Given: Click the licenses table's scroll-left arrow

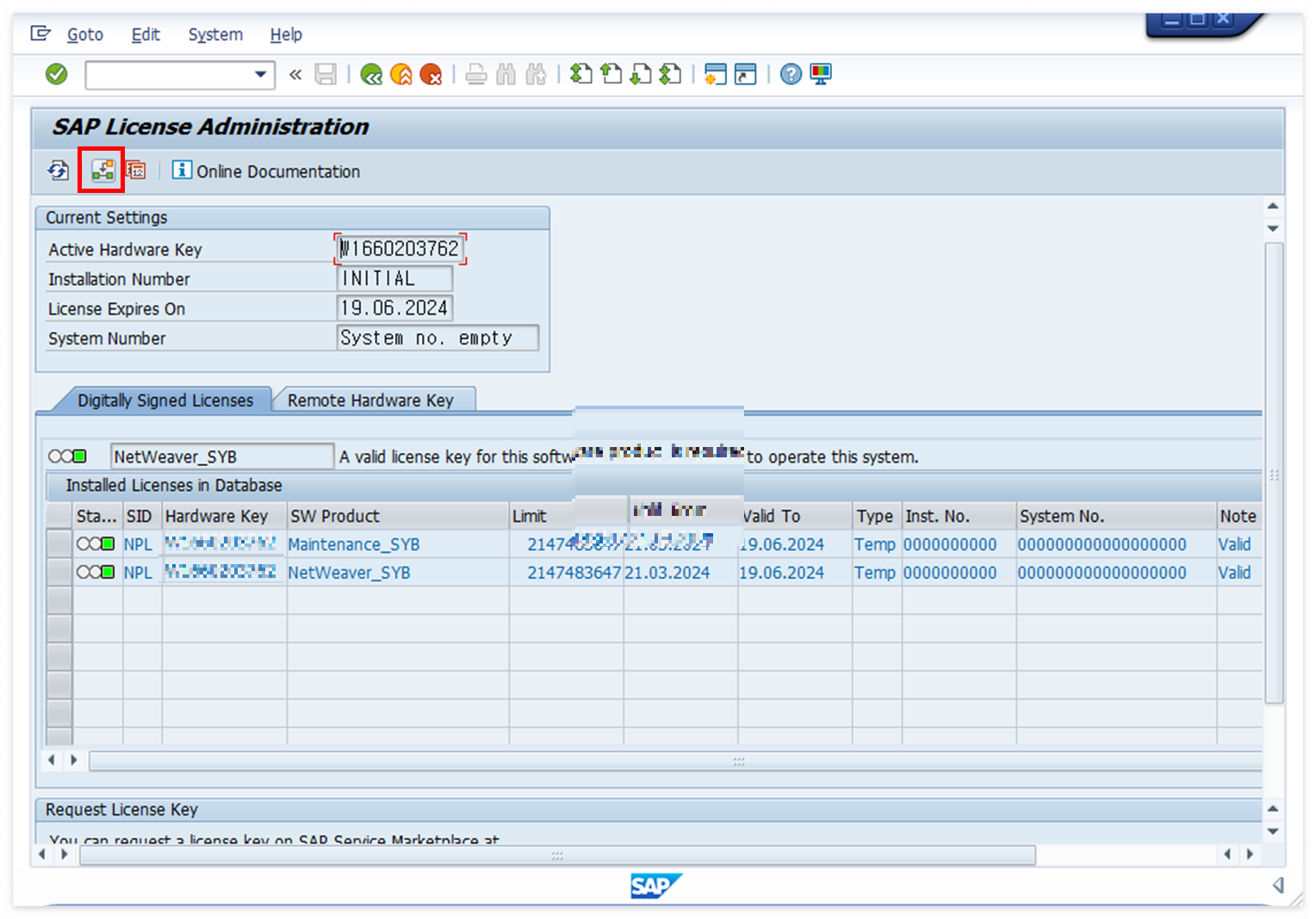Looking at the screenshot, I should [52, 760].
